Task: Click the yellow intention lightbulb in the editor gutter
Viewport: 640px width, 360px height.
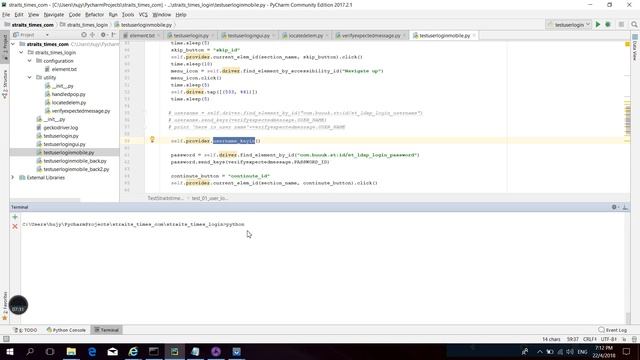Action: tap(152, 140)
